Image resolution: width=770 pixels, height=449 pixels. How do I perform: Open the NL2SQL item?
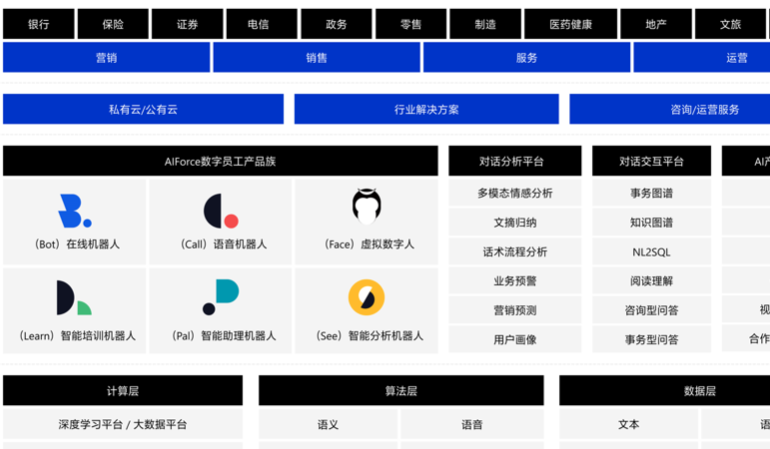coord(651,252)
